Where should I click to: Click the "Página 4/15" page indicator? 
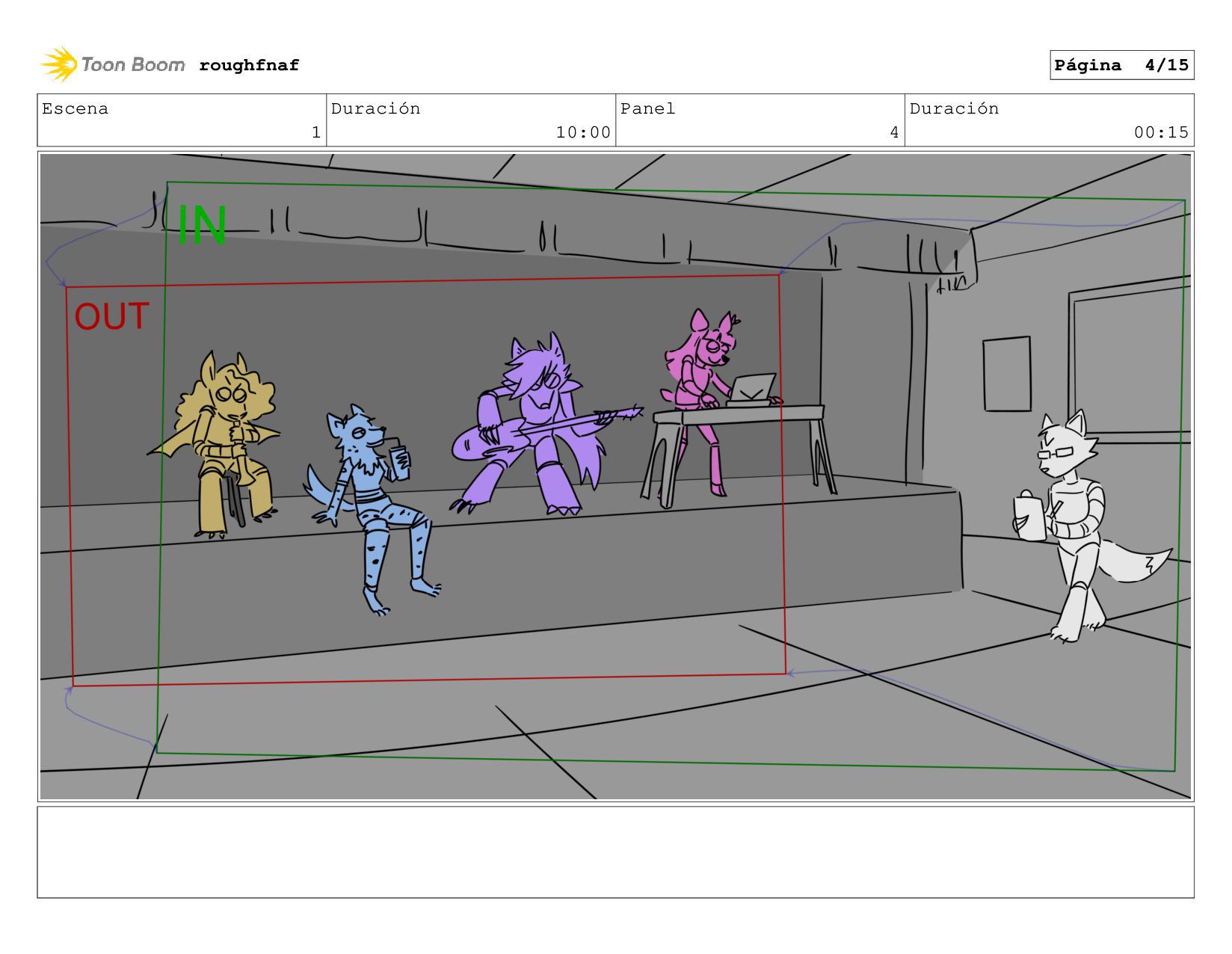point(1121,65)
